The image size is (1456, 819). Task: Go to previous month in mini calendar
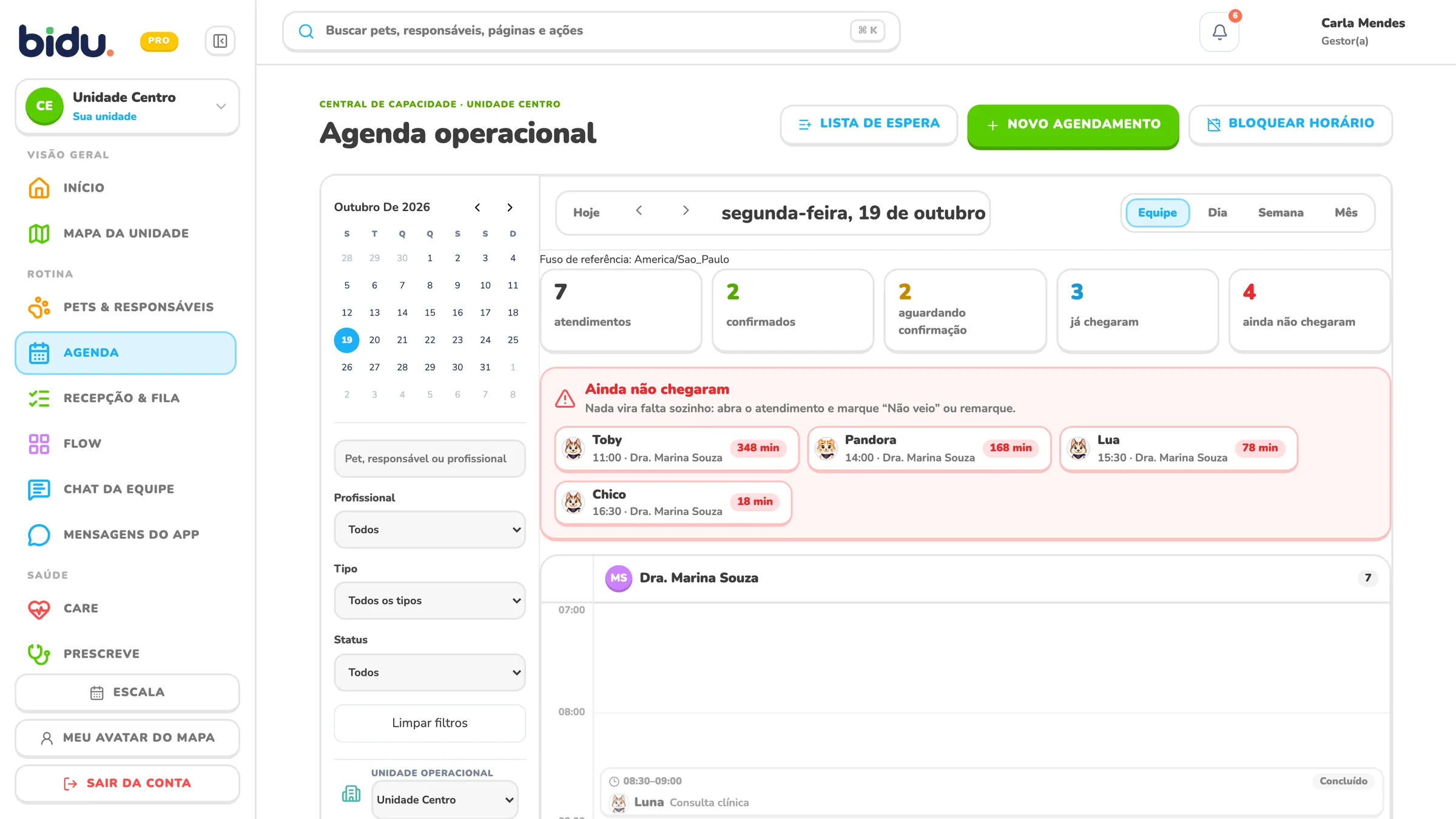pos(477,207)
